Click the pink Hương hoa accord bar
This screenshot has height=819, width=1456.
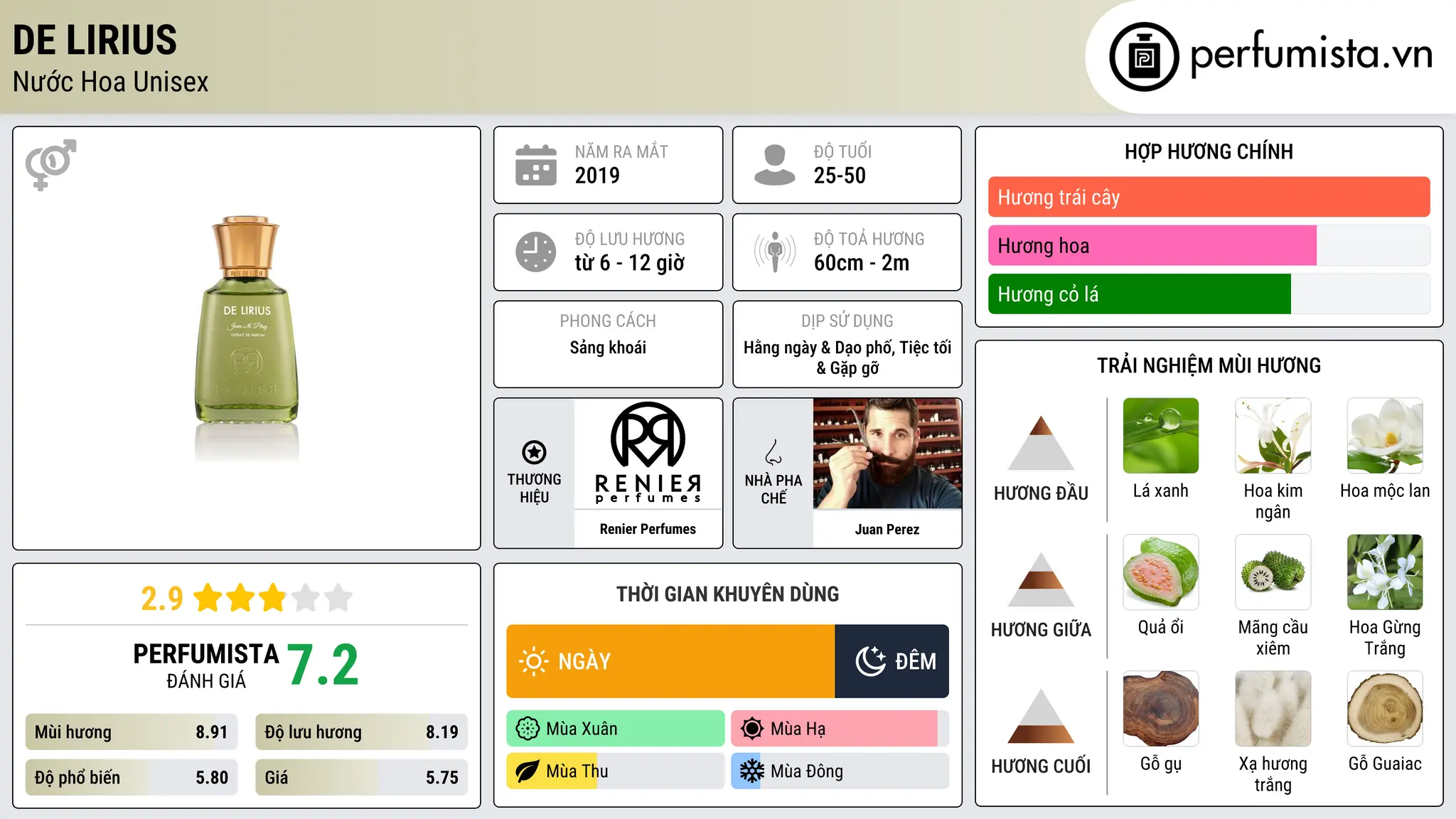click(1152, 246)
